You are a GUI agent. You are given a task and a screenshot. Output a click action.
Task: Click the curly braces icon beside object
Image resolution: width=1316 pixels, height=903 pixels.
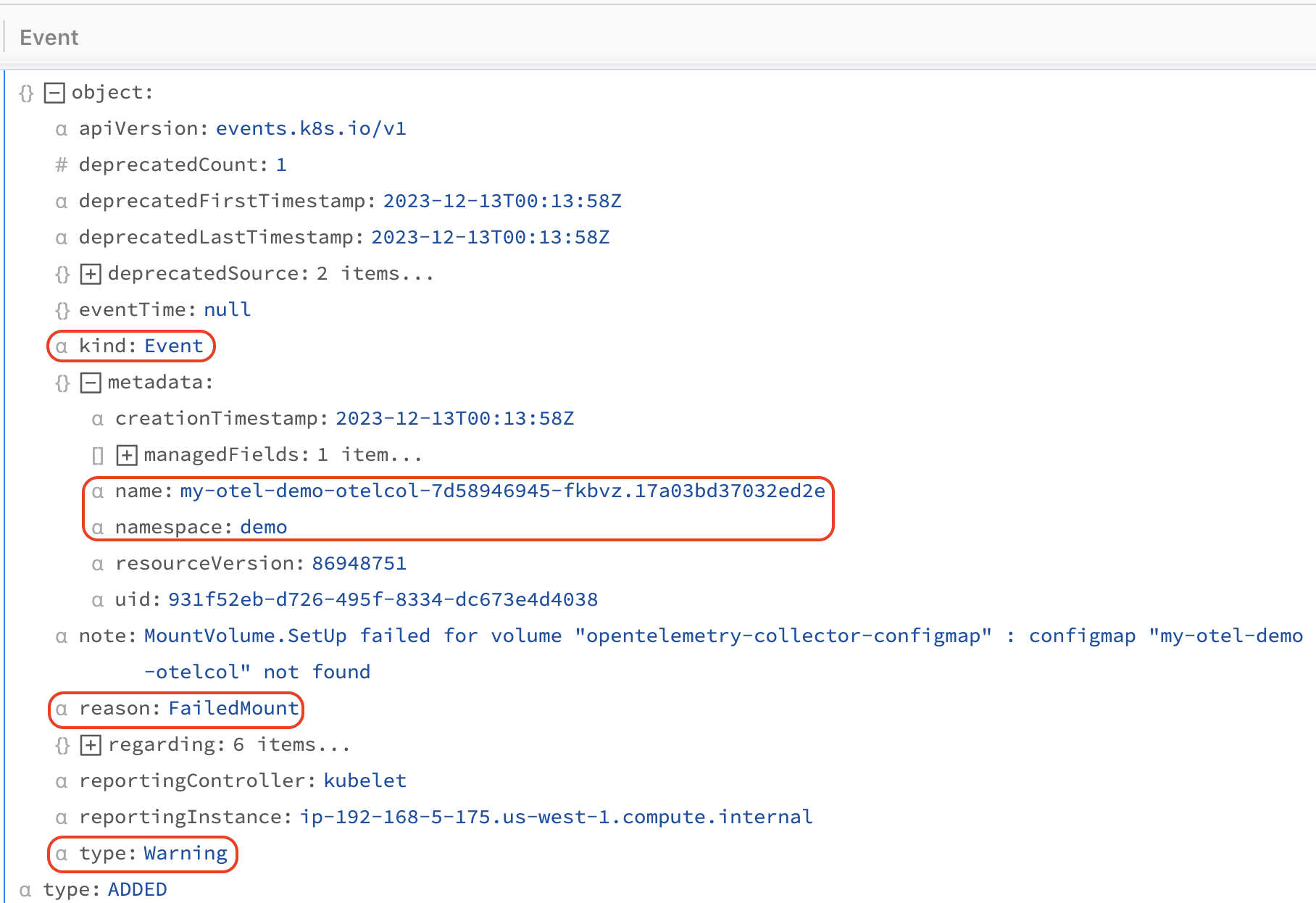[26, 93]
